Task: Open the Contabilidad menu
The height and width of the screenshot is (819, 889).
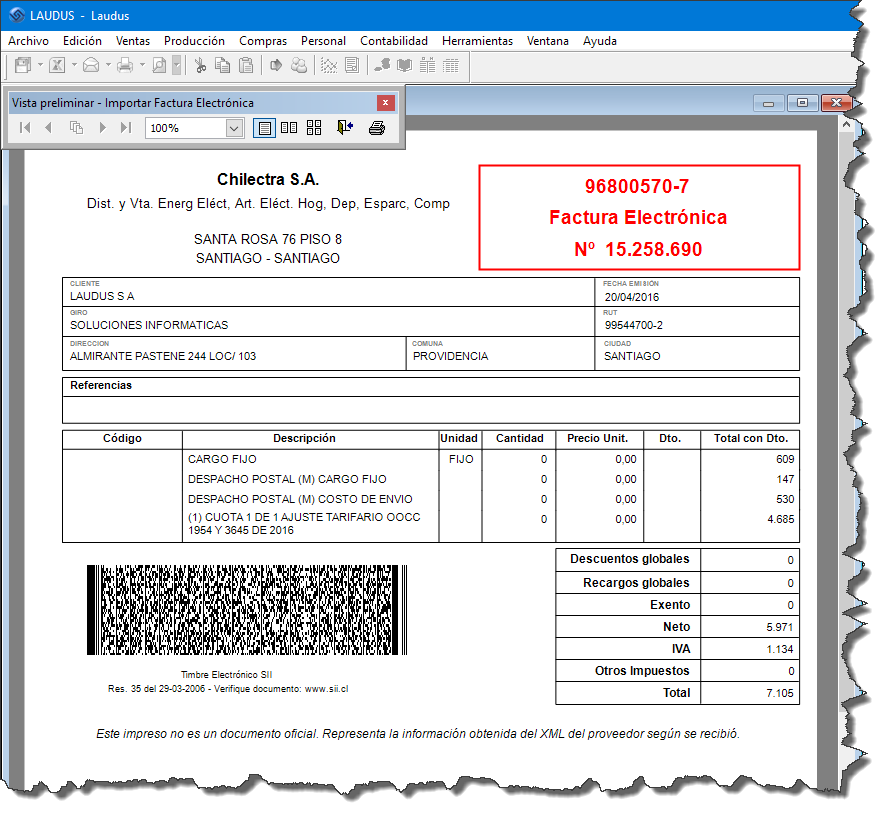Action: 394,41
